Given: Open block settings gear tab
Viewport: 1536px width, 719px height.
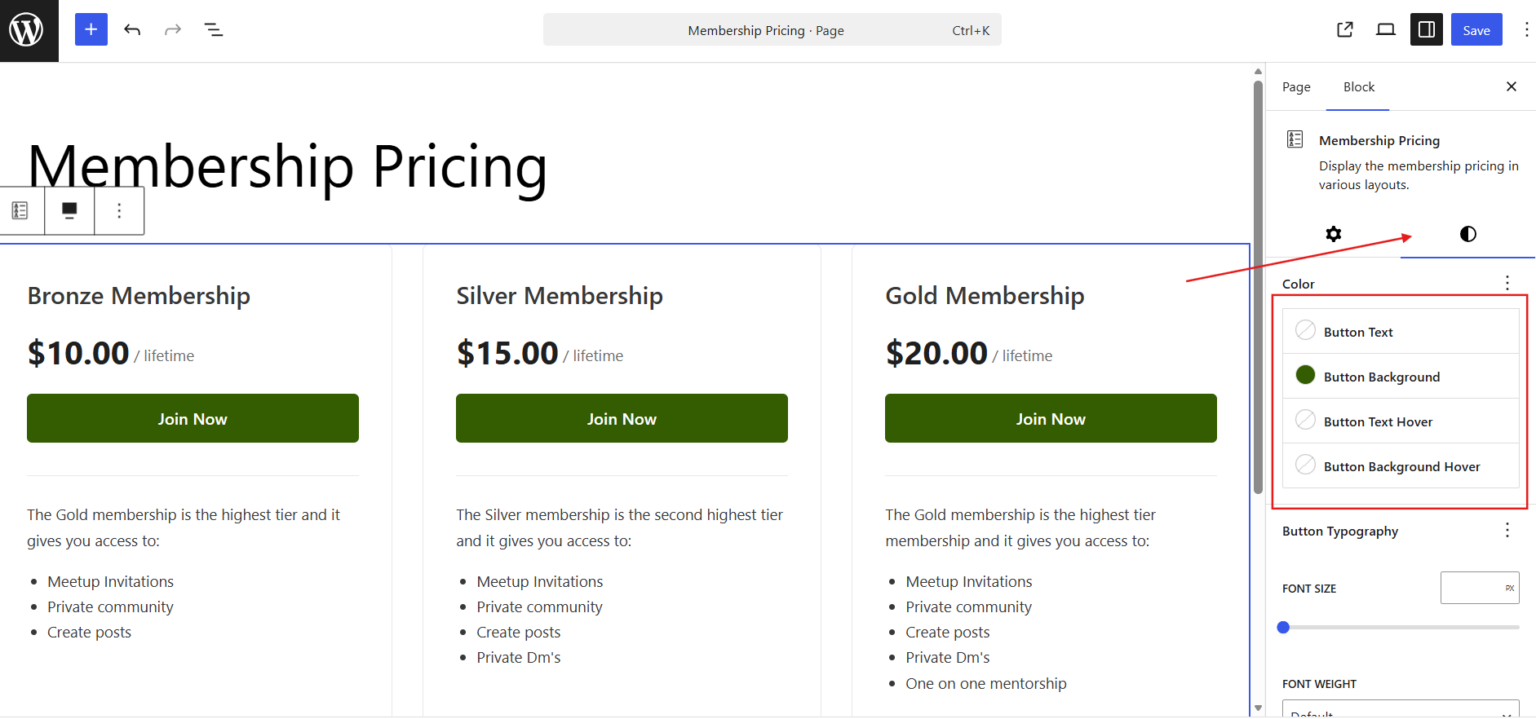Looking at the screenshot, I should pyautogui.click(x=1333, y=234).
